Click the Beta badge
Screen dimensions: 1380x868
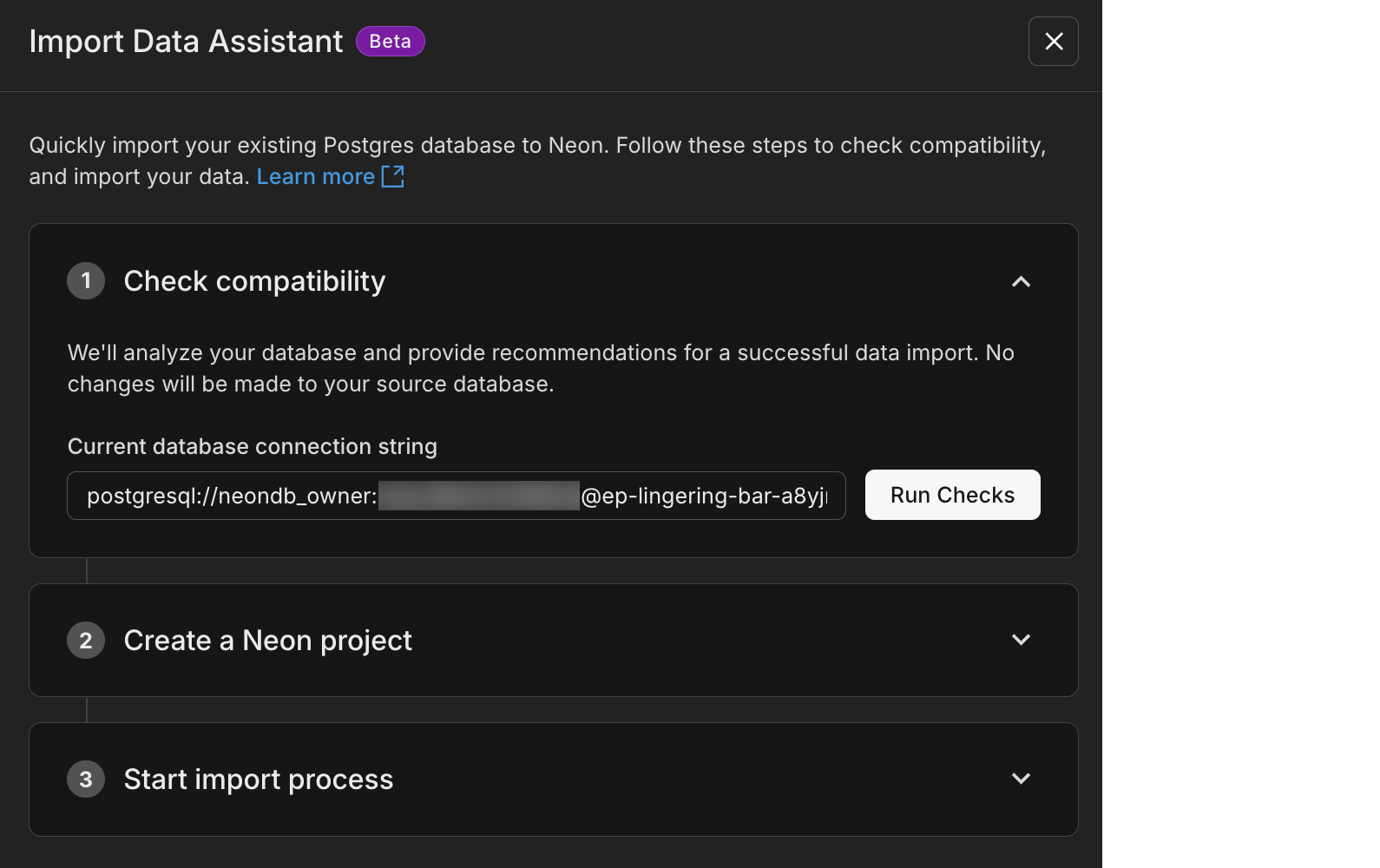coord(390,42)
